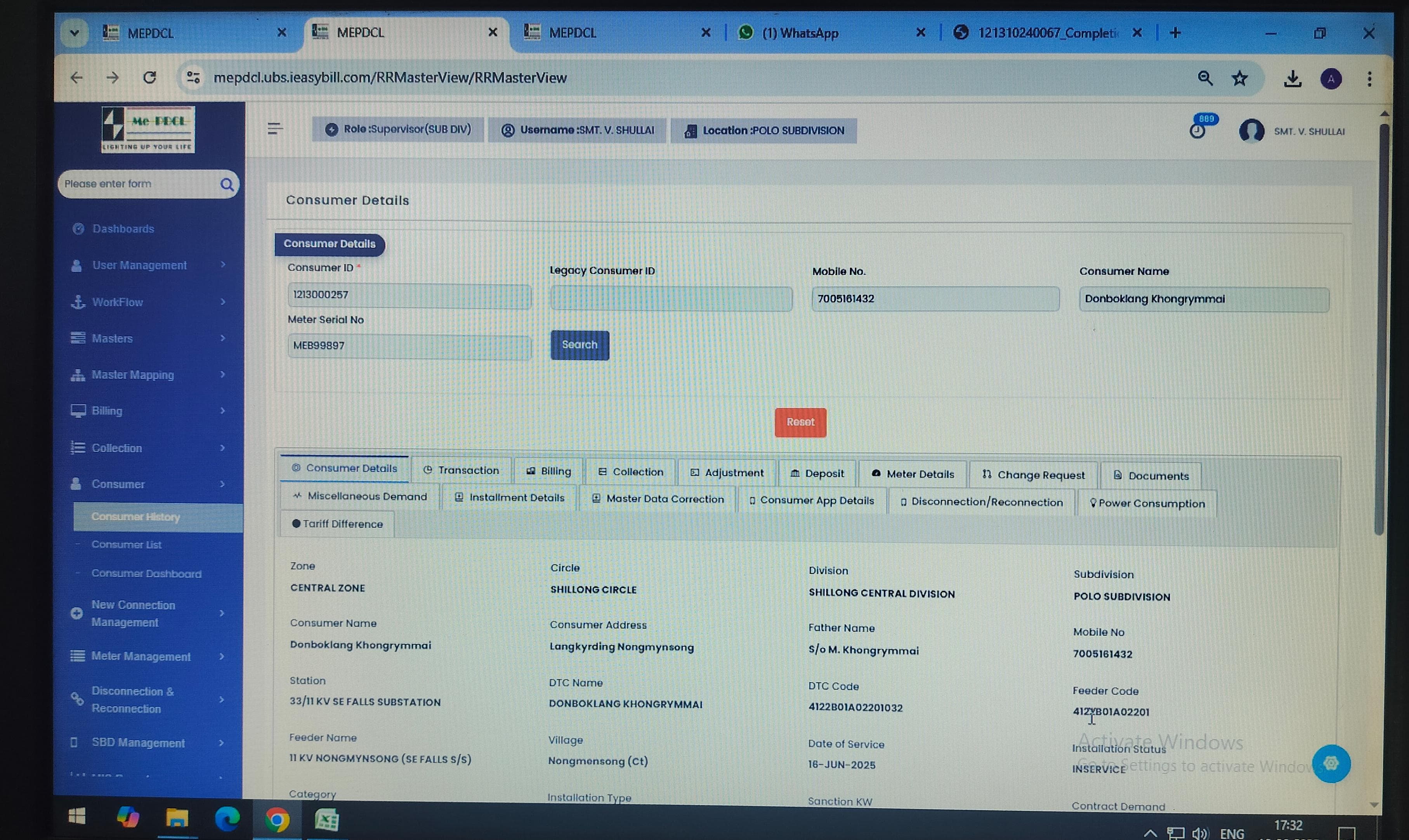
Task: Open Power Consumption tab
Action: (1147, 503)
